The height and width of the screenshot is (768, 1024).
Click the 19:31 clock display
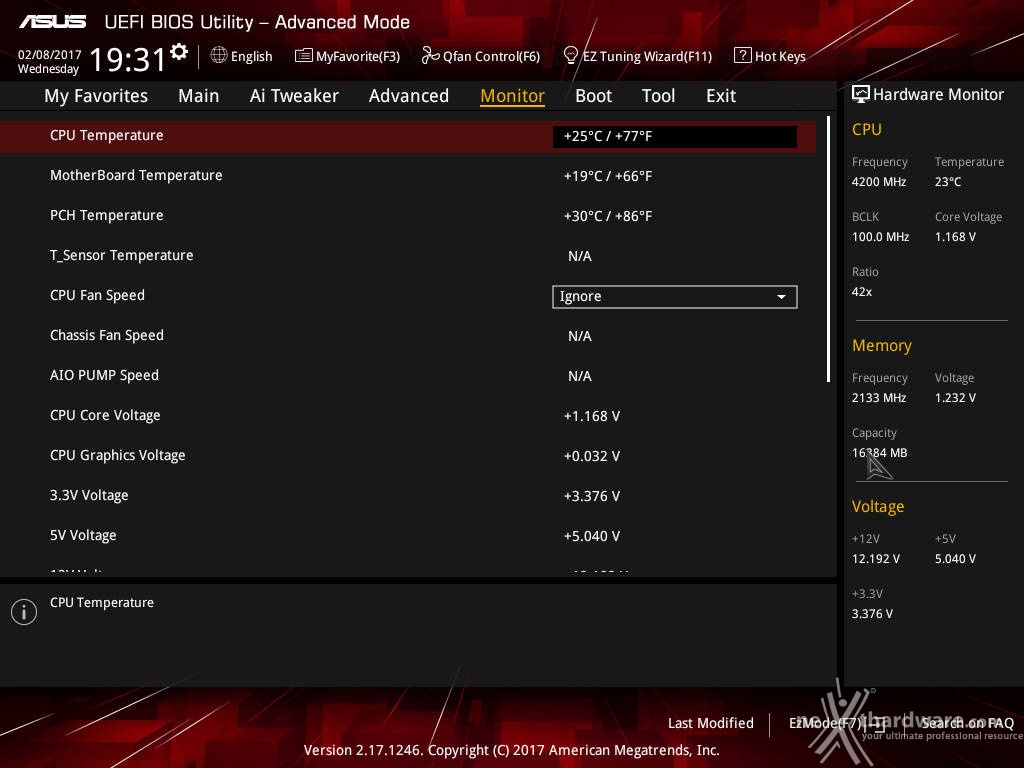(128, 59)
